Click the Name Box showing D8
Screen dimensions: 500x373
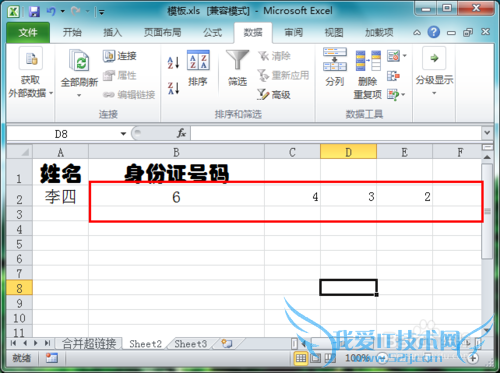tap(62, 134)
